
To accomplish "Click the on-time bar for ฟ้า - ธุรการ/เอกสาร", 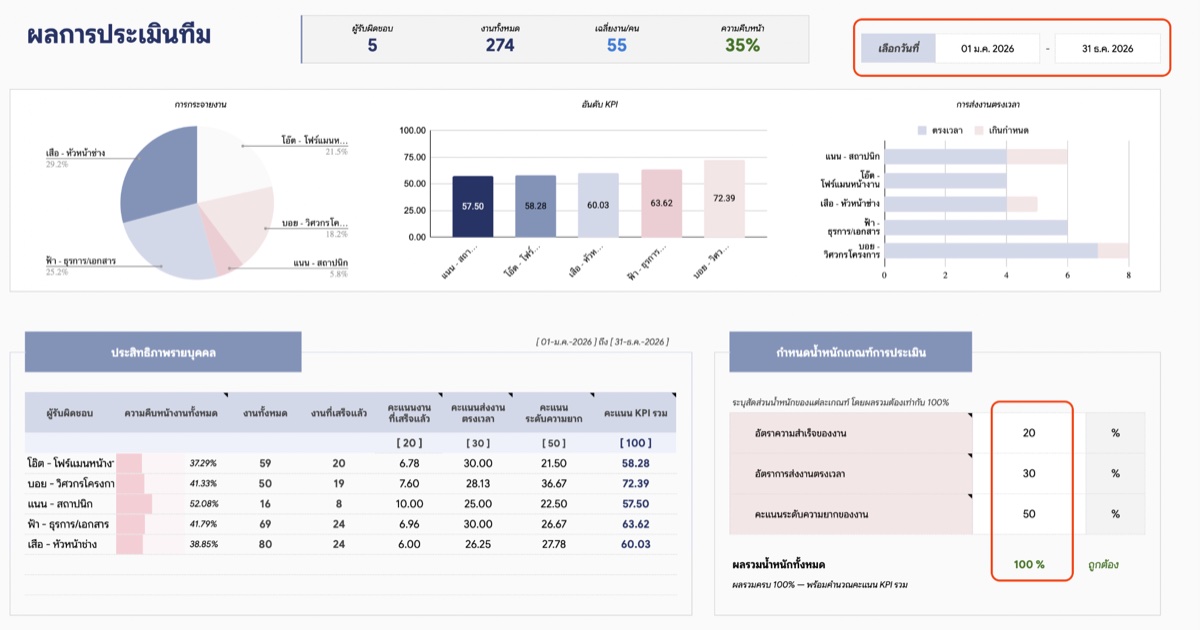I will 976,227.
